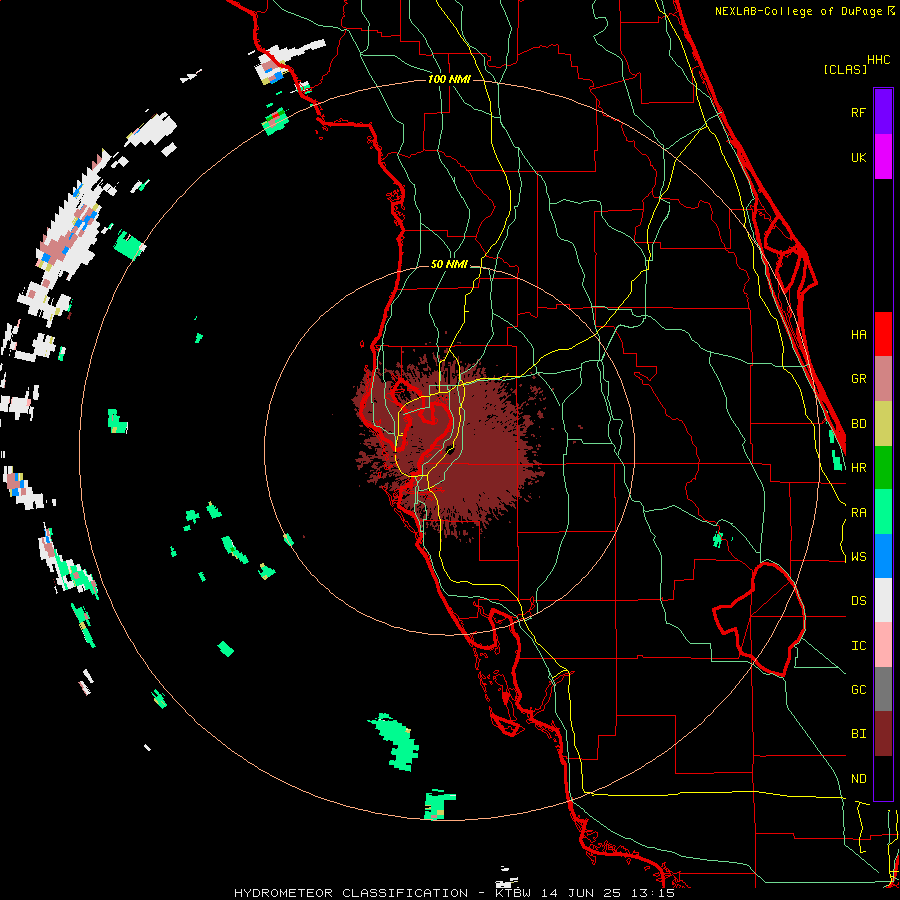This screenshot has height=900, width=900.
Task: Click the 'UK' legend label
Action: tap(859, 157)
